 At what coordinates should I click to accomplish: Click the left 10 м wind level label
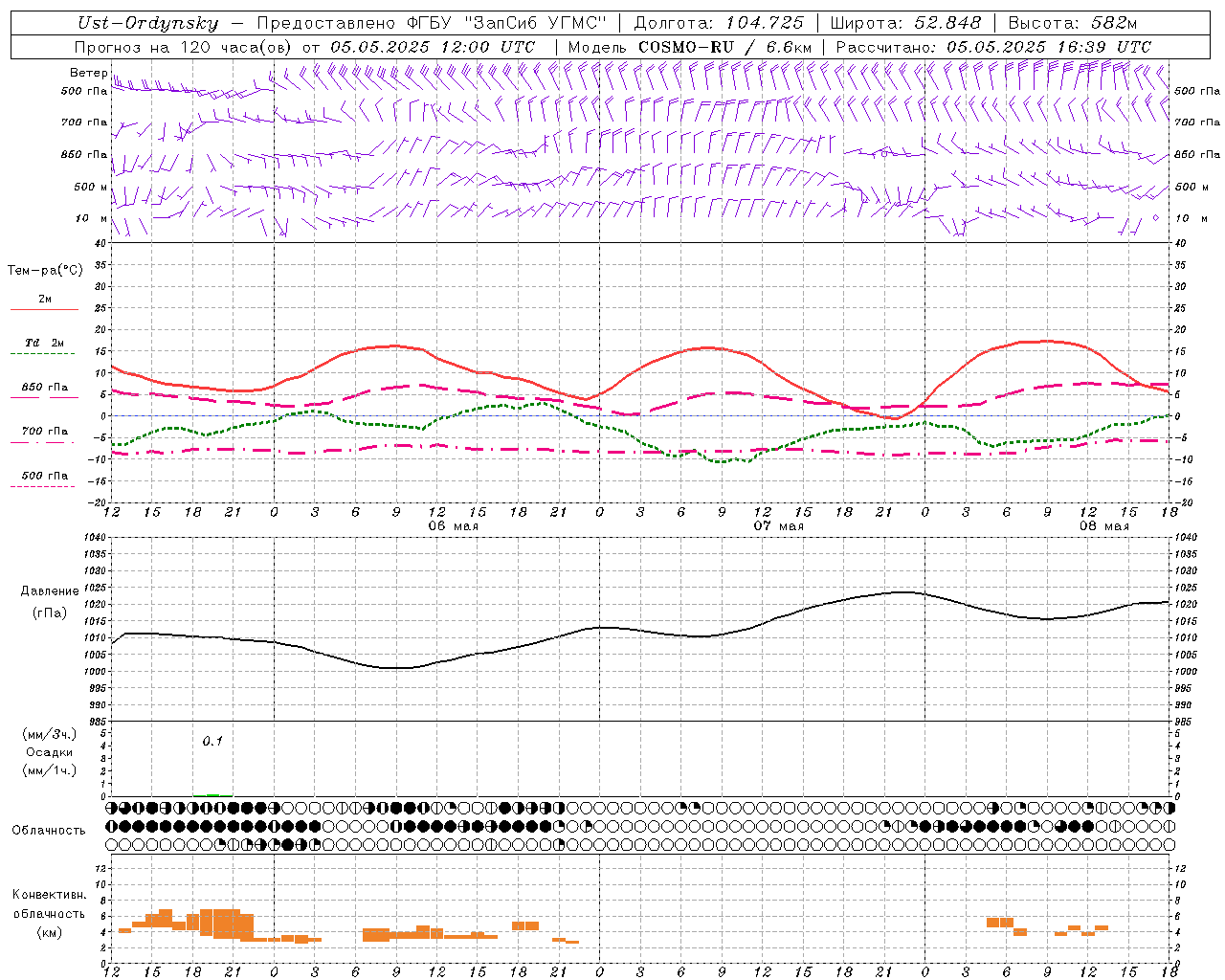click(x=92, y=218)
